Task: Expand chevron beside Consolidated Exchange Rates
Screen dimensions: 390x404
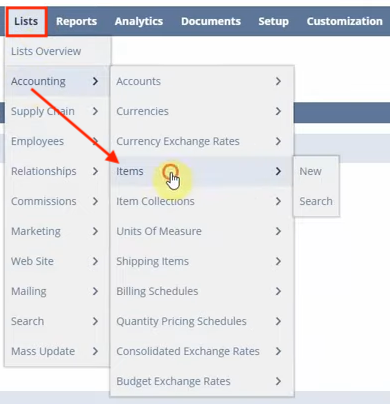Action: [x=278, y=351]
